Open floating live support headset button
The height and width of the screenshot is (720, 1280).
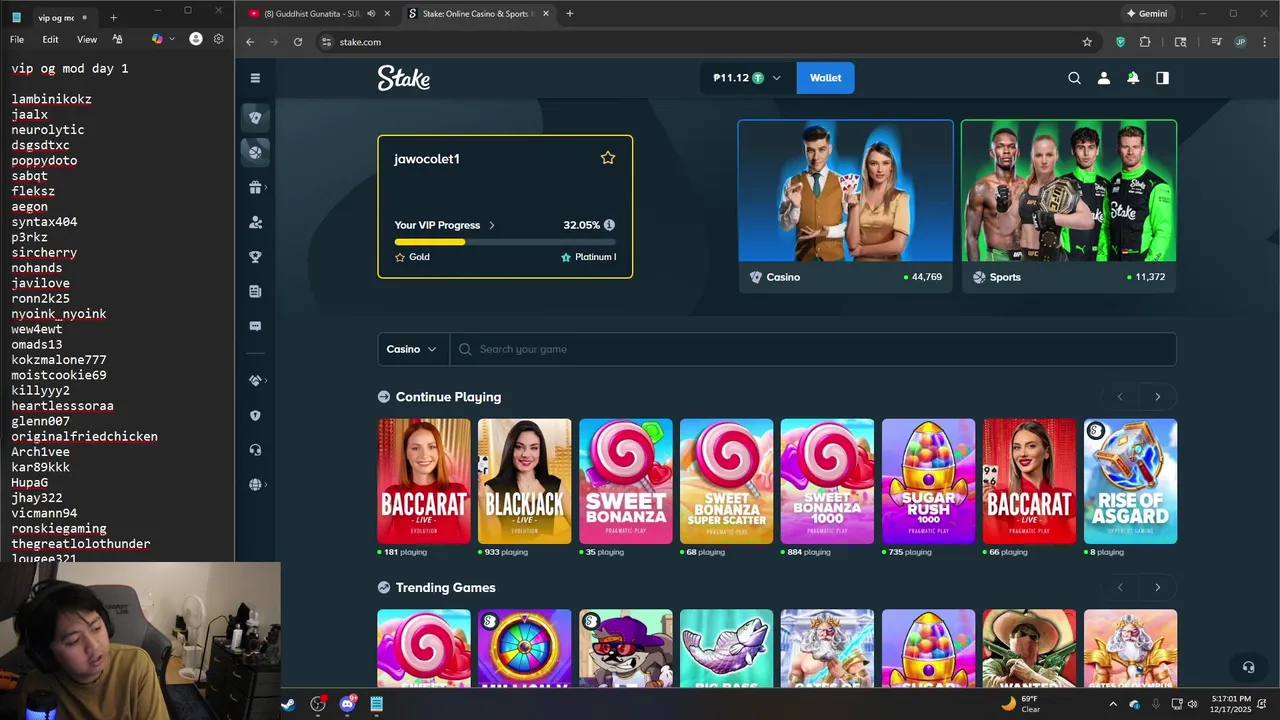pos(1248,667)
